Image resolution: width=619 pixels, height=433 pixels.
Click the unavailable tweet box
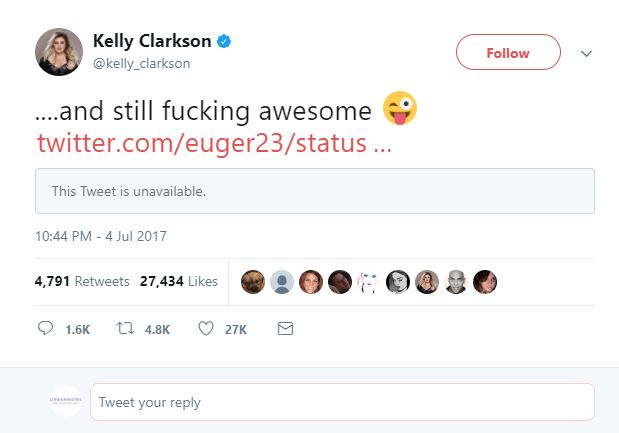314,191
